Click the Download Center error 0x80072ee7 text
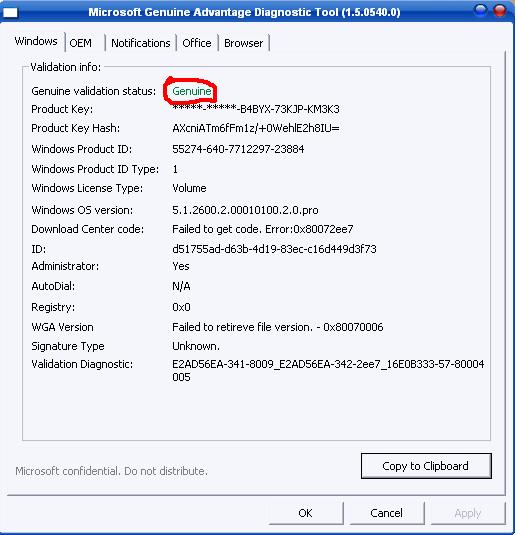Screen dimensions: 517x535 (262, 229)
